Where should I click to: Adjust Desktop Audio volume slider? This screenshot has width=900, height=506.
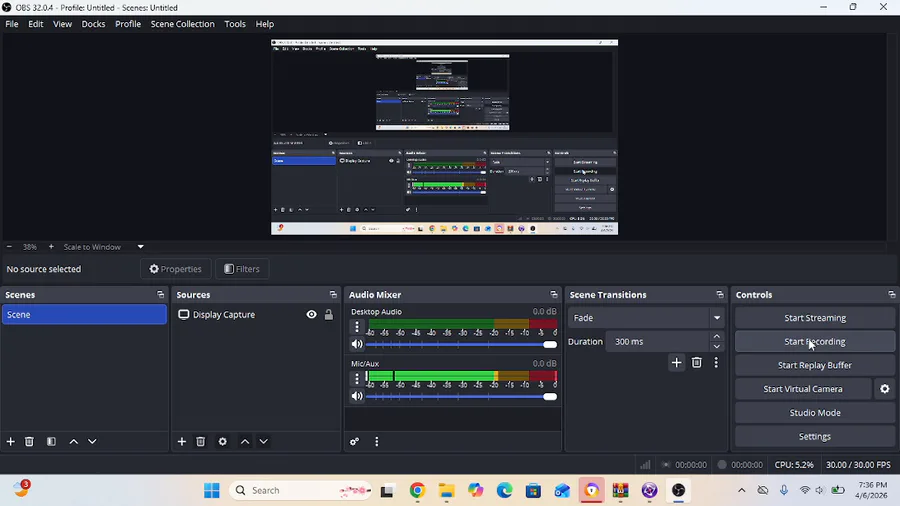tap(461, 344)
